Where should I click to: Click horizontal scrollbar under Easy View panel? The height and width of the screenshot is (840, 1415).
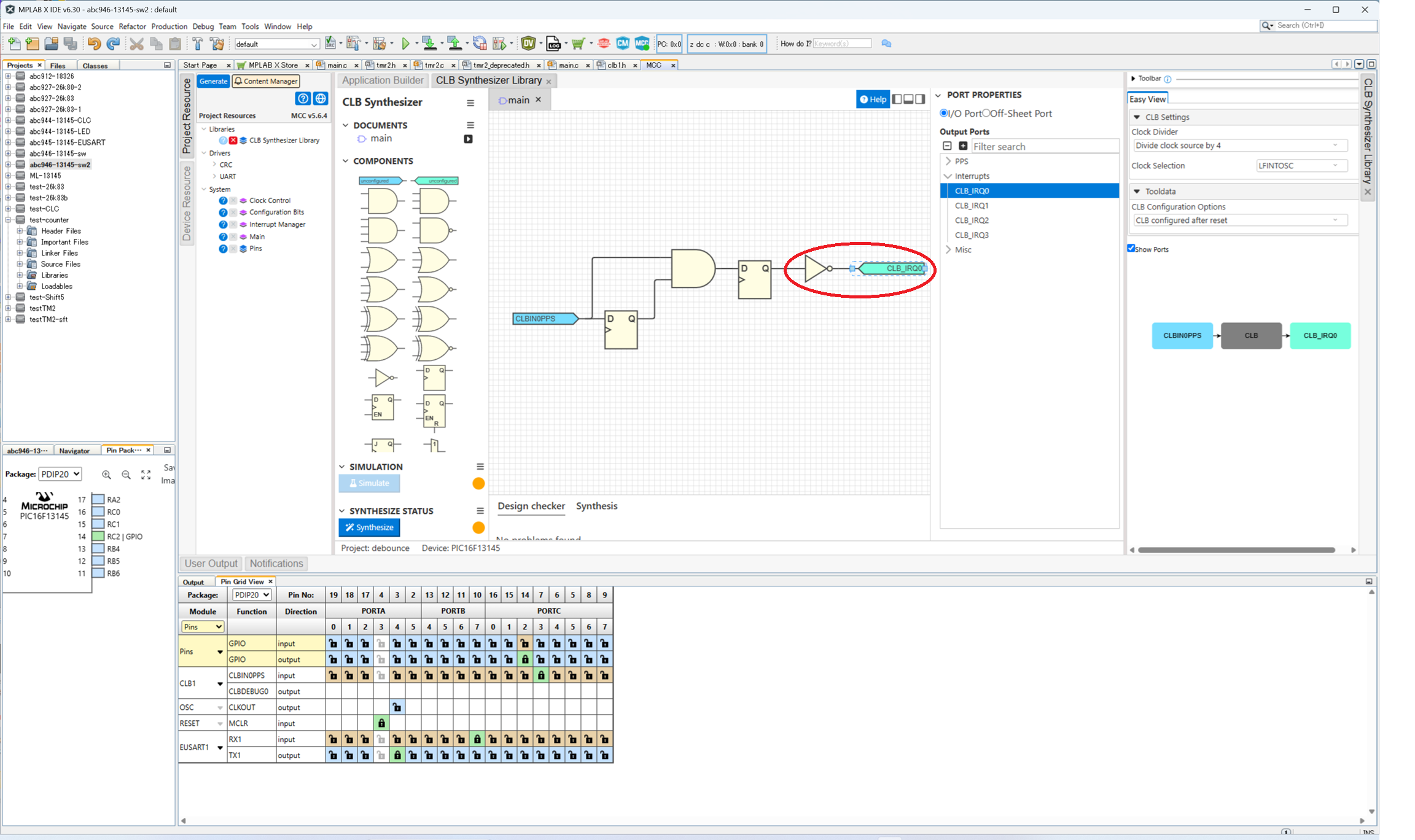coord(1236,550)
